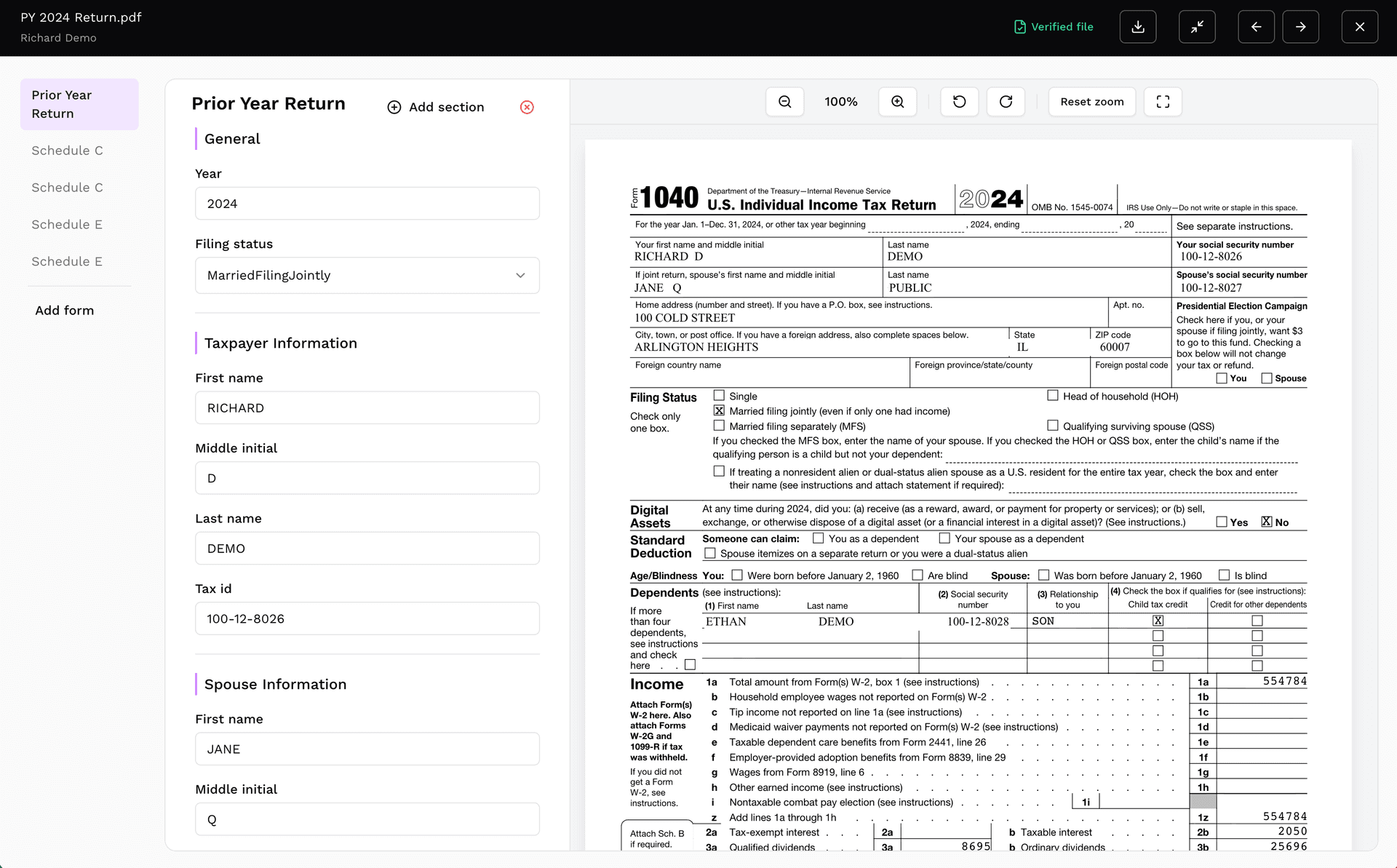Open the Filing status dropdown

click(x=367, y=276)
